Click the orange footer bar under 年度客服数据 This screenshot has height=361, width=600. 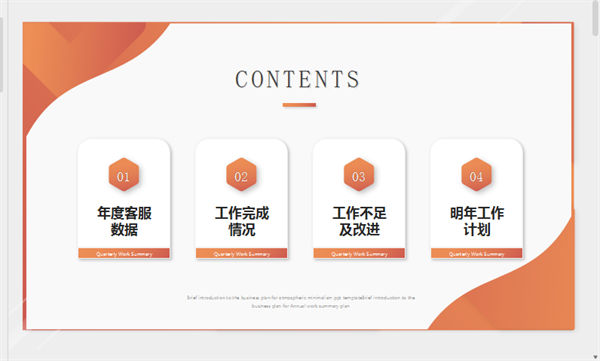124,253
